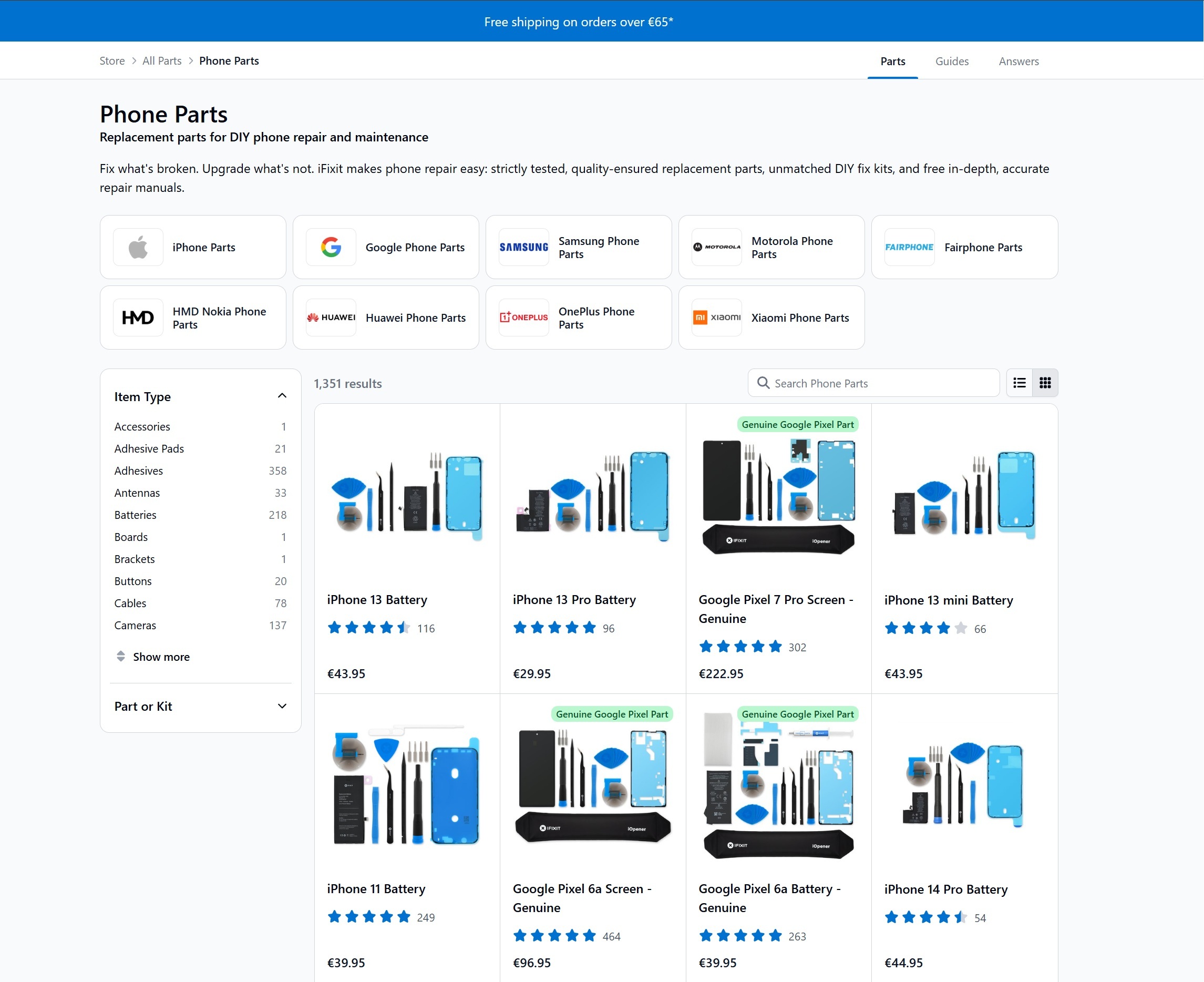Filter by Batteries item type
The image size is (1204, 982).
coord(135,515)
